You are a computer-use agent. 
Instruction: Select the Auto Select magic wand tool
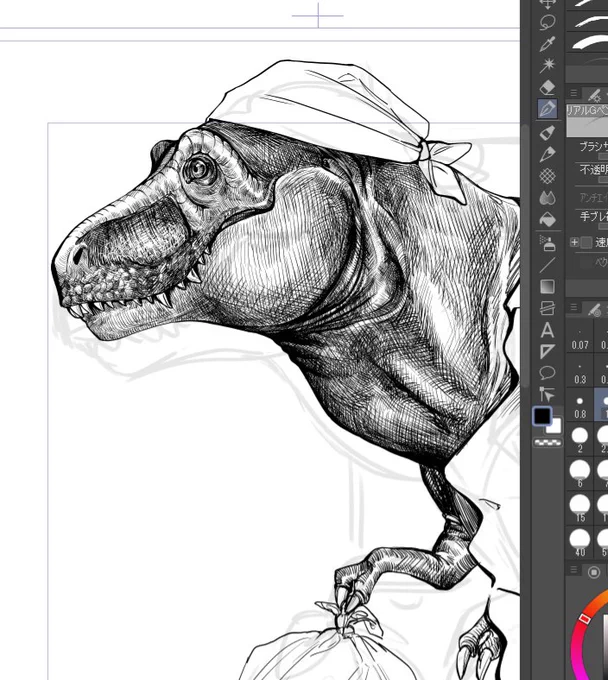coord(547,65)
